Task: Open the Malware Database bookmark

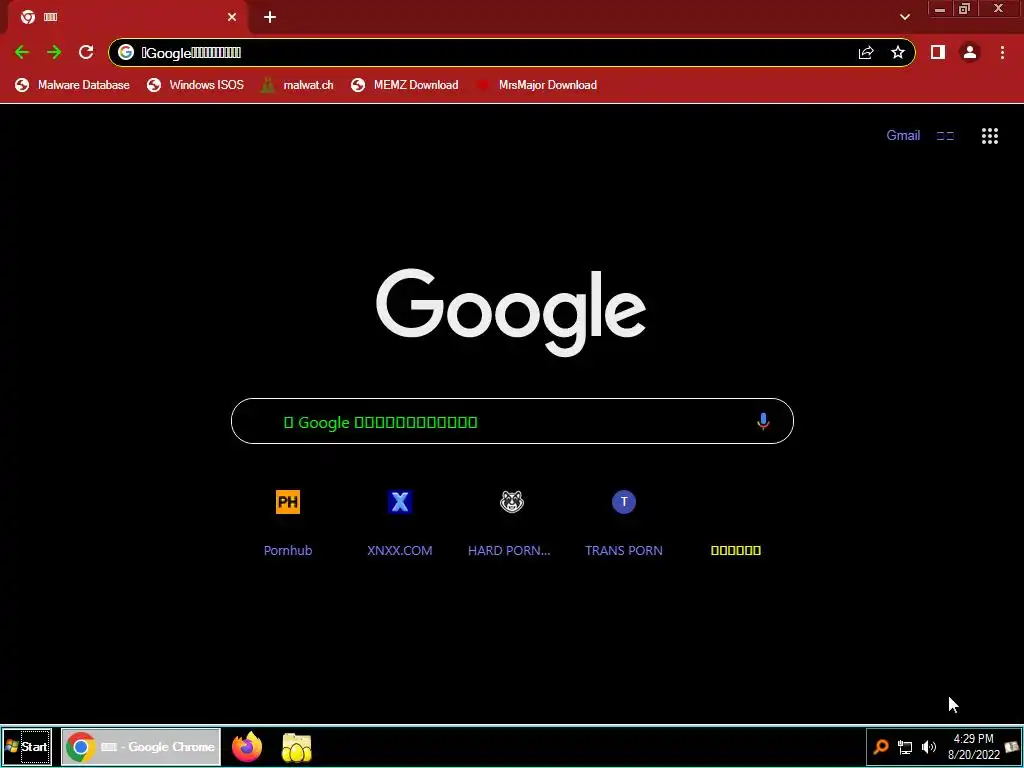Action: click(x=72, y=85)
